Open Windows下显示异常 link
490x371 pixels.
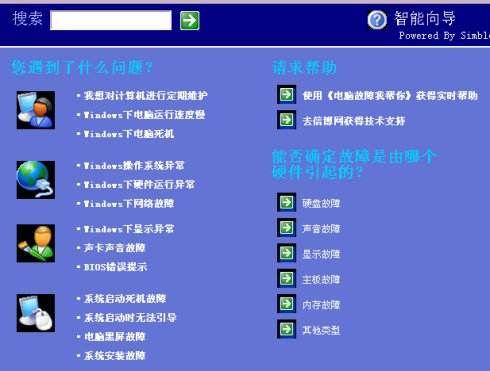point(129,229)
